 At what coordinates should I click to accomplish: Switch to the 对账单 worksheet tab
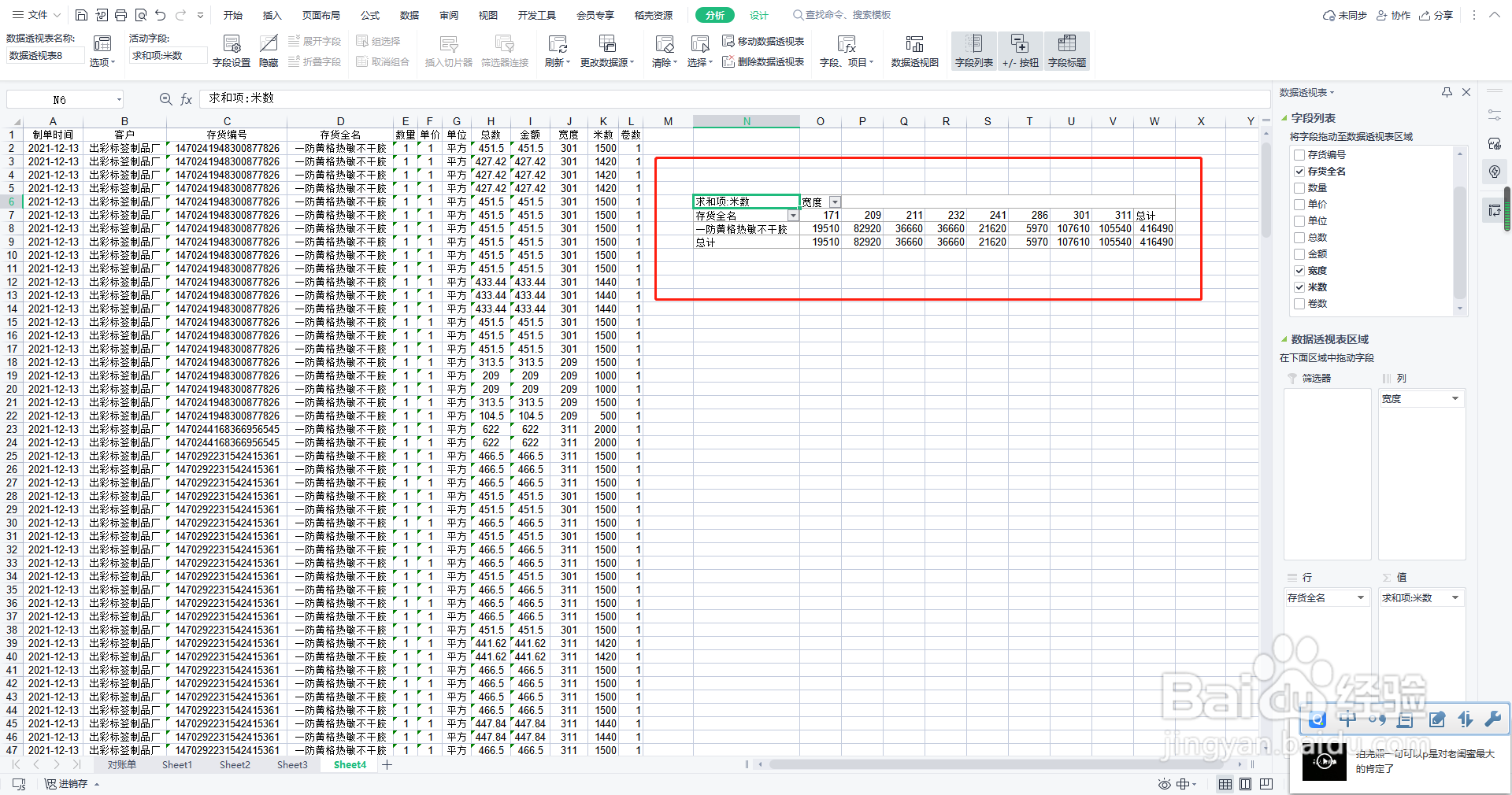(x=122, y=765)
